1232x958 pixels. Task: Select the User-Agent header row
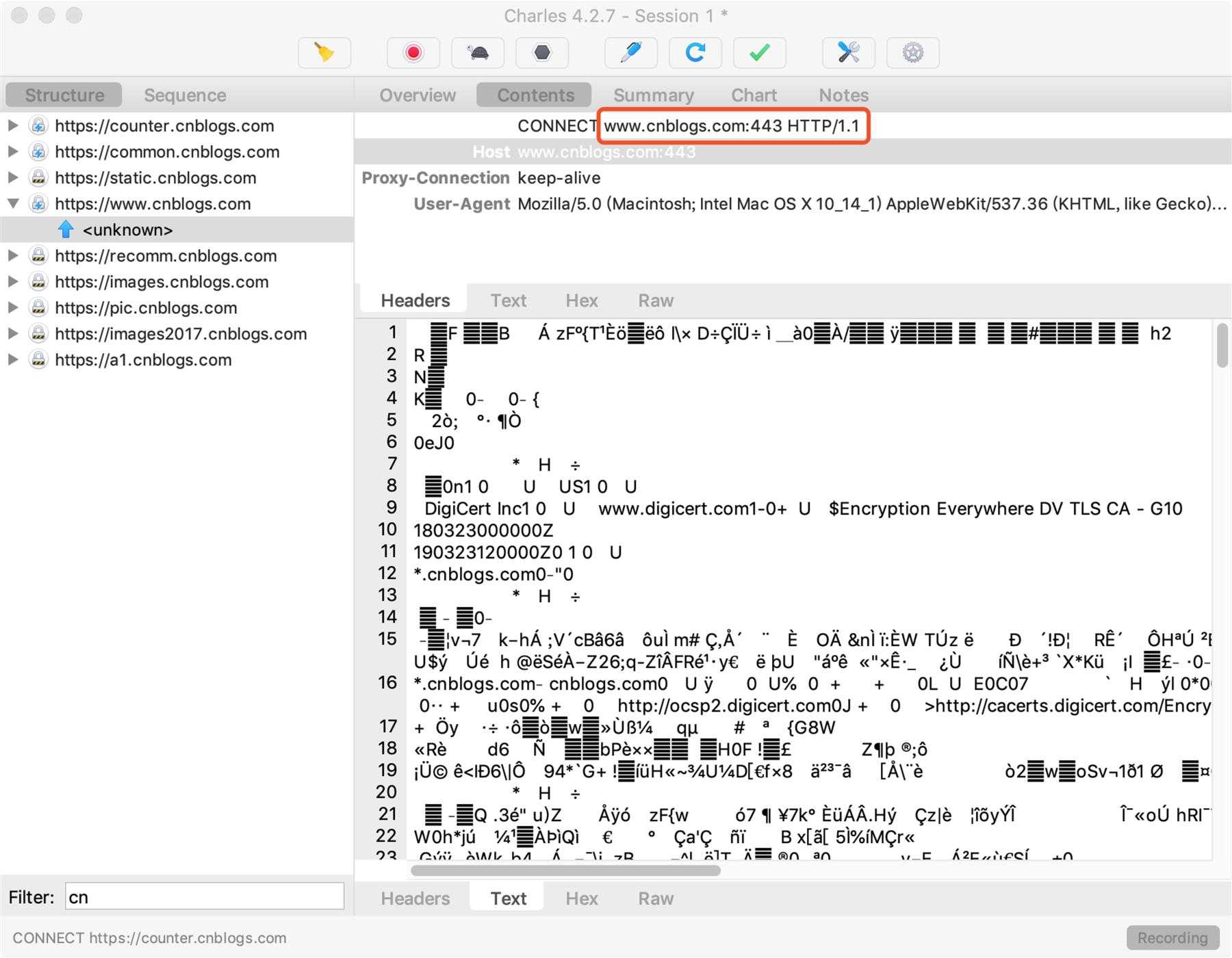[793, 204]
